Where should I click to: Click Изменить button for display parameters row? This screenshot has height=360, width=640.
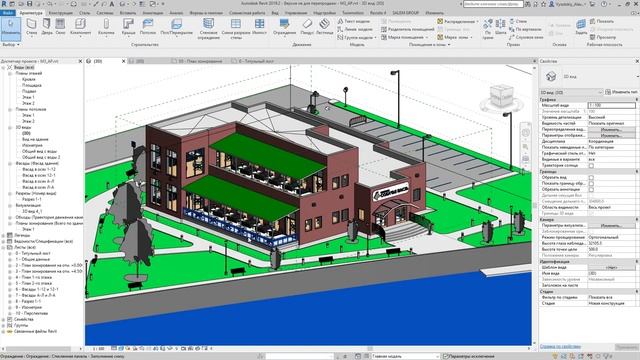[611, 136]
